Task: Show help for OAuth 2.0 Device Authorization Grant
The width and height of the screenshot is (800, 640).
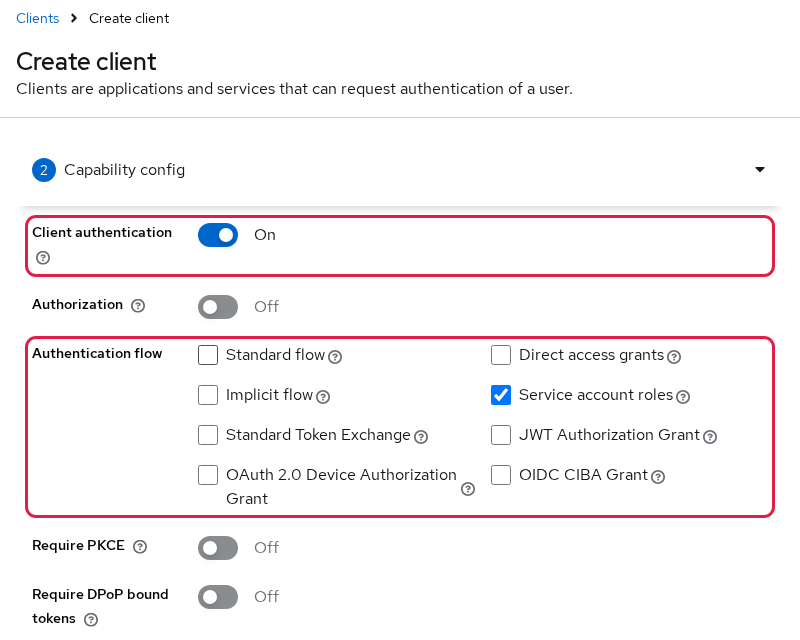Action: pyautogui.click(x=468, y=489)
